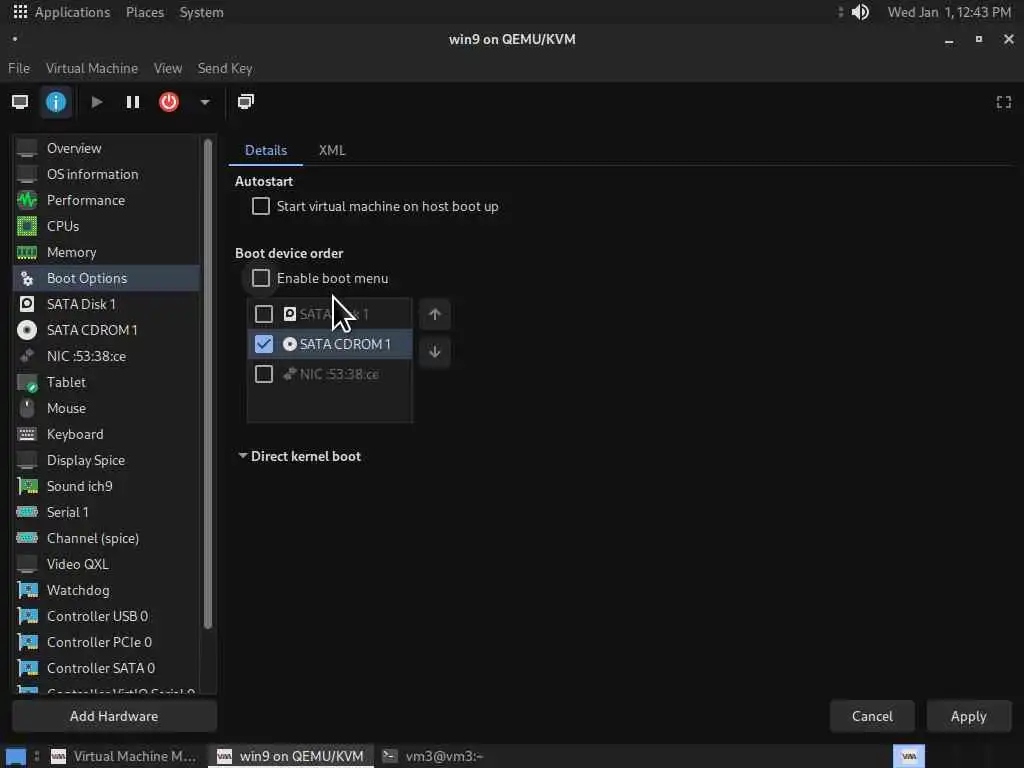Select Serial 1 device
Image resolution: width=1024 pixels, height=768 pixels.
click(106, 512)
